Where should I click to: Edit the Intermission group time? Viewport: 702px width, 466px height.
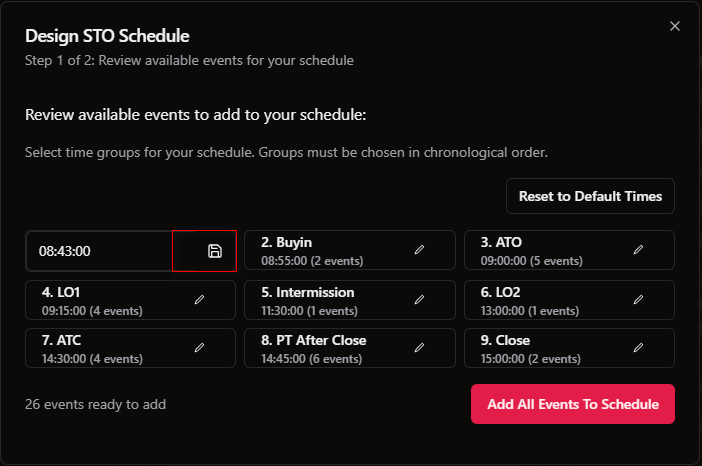point(419,299)
